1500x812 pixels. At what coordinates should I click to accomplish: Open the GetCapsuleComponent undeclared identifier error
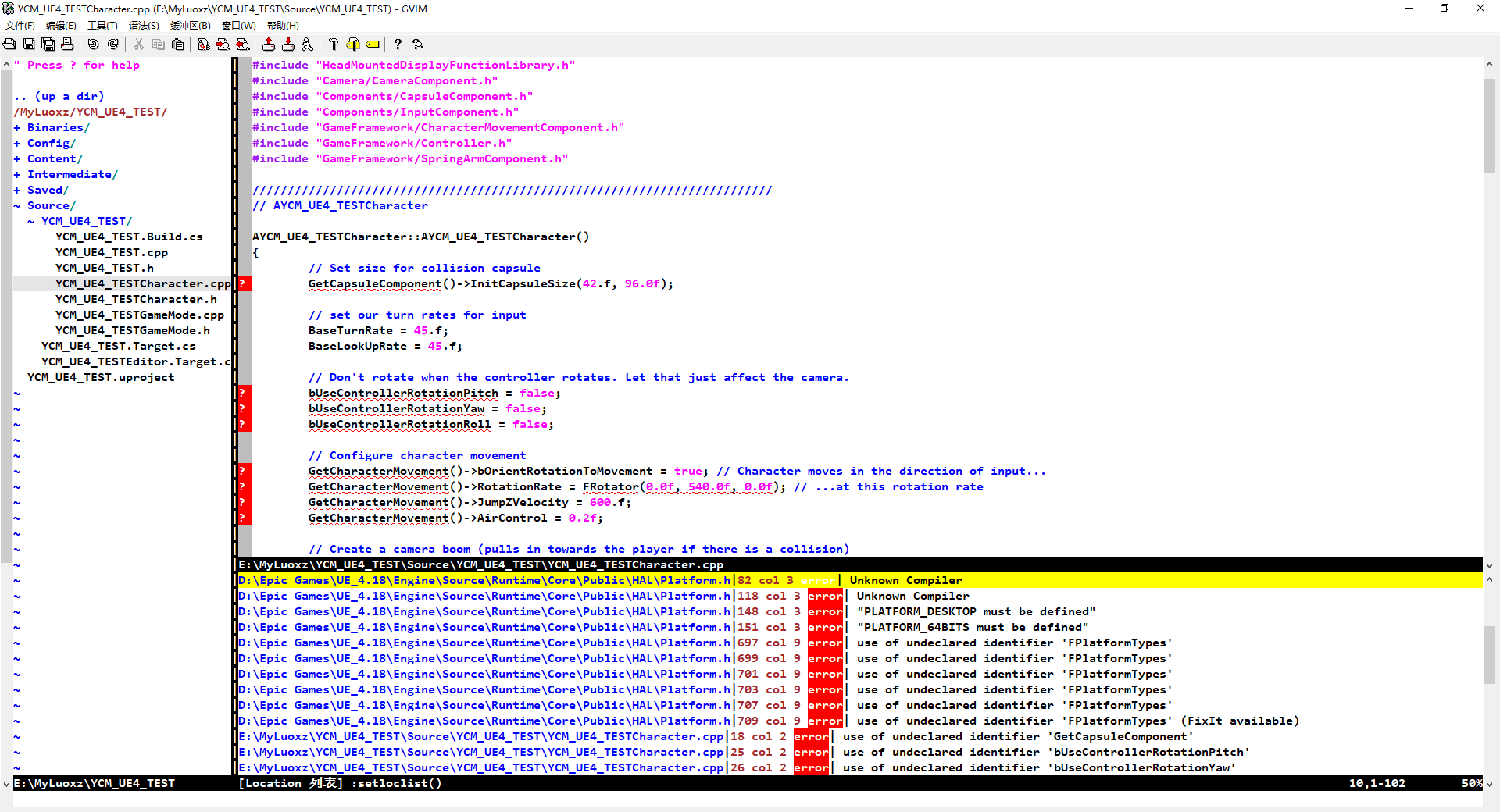(x=547, y=736)
